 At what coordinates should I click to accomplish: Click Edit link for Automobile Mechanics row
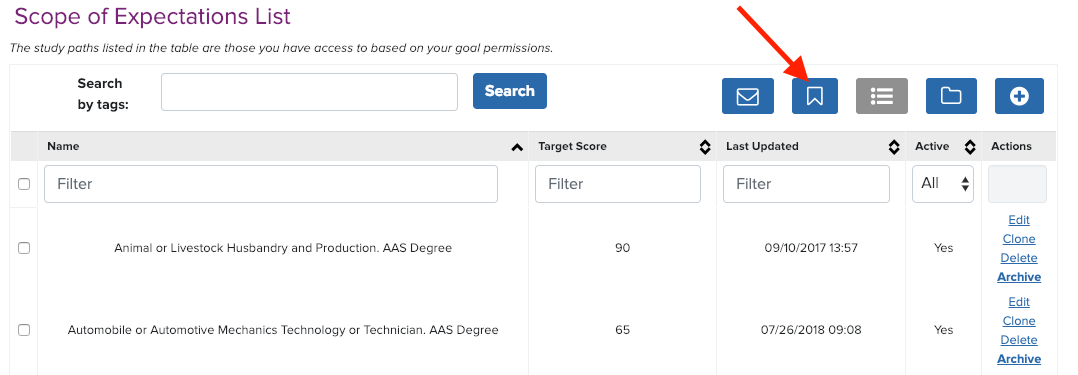coord(1019,302)
